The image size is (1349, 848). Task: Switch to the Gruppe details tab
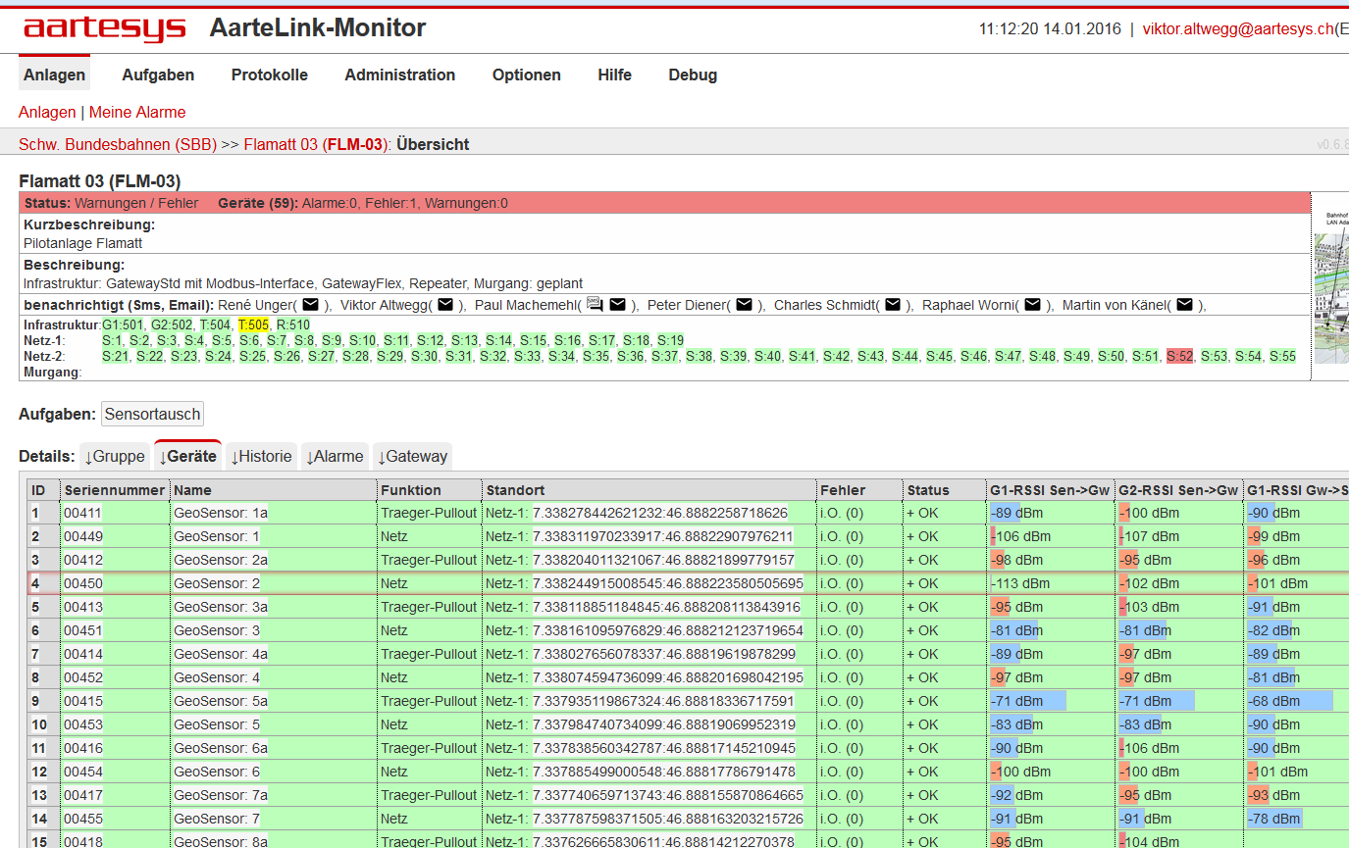[x=115, y=456]
